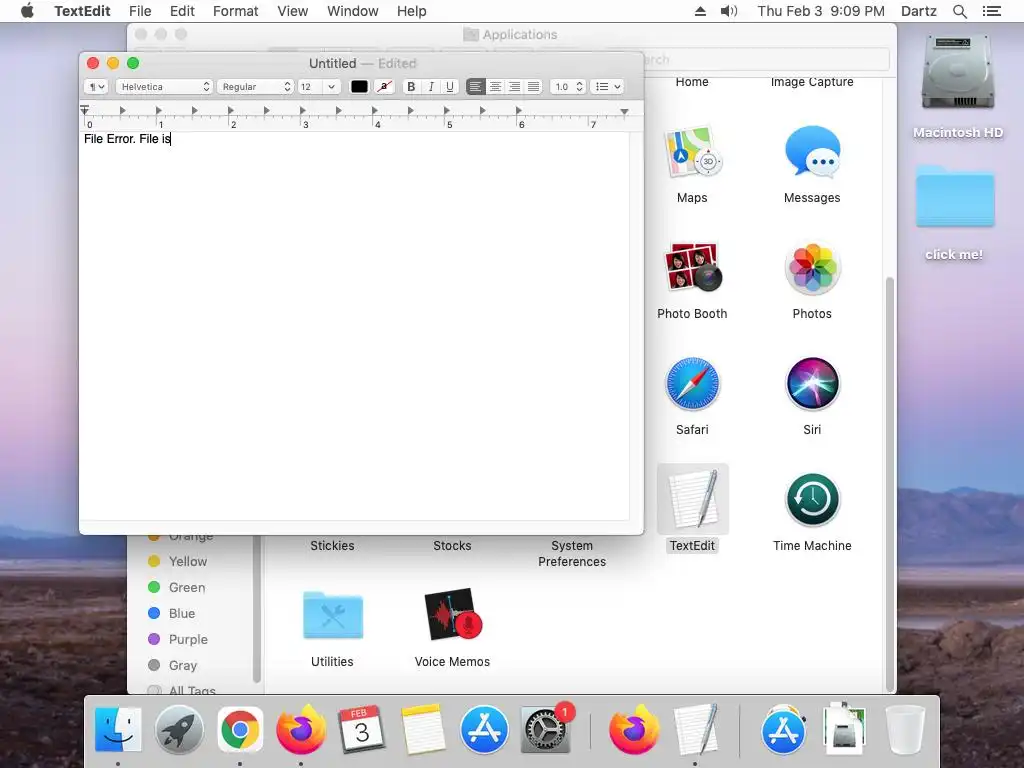Viewport: 1024px width, 768px height.
Task: Click the right margin marker on the ruler
Action: (x=624, y=112)
